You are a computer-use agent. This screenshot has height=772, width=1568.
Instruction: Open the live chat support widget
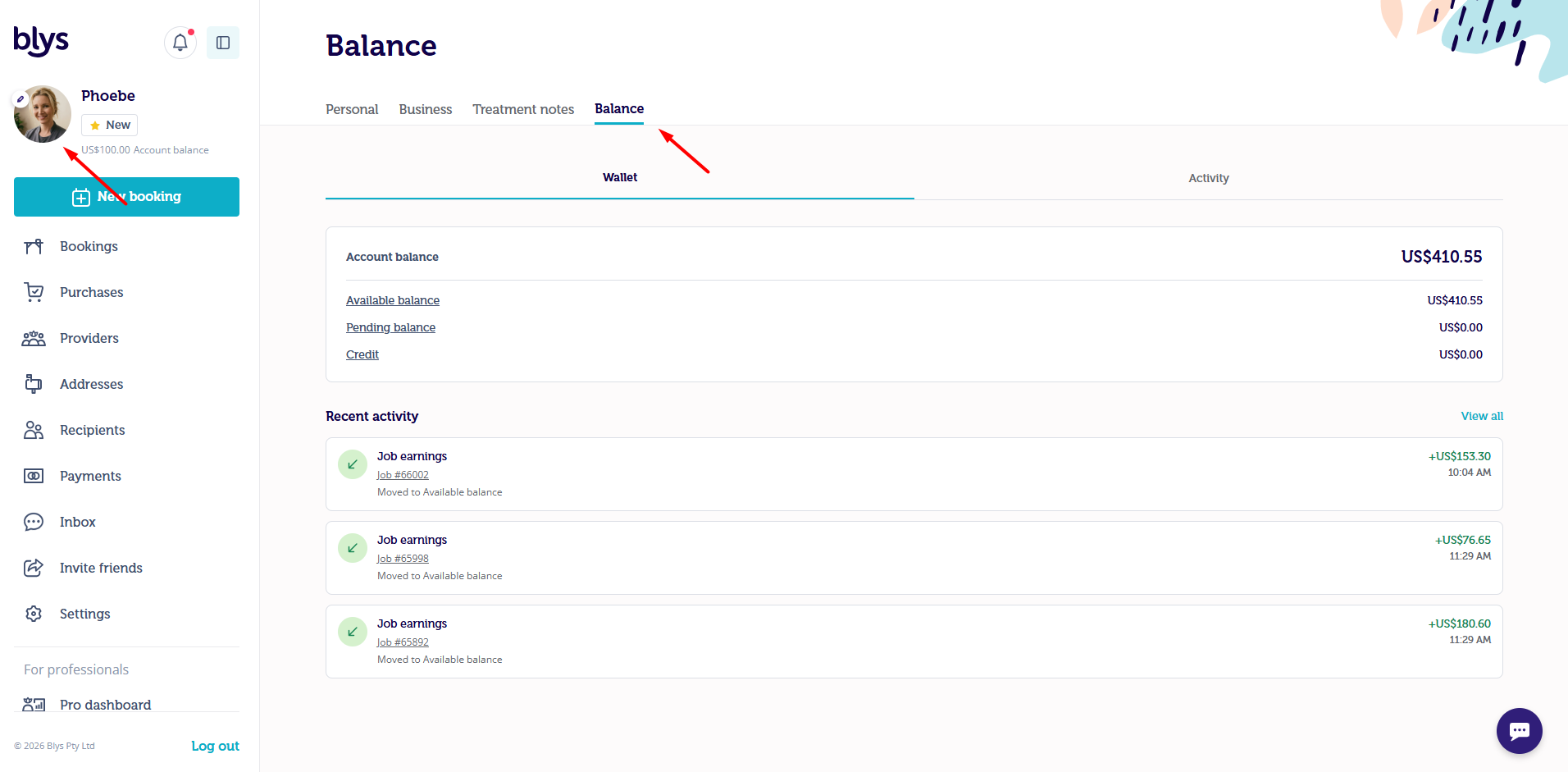click(1520, 731)
